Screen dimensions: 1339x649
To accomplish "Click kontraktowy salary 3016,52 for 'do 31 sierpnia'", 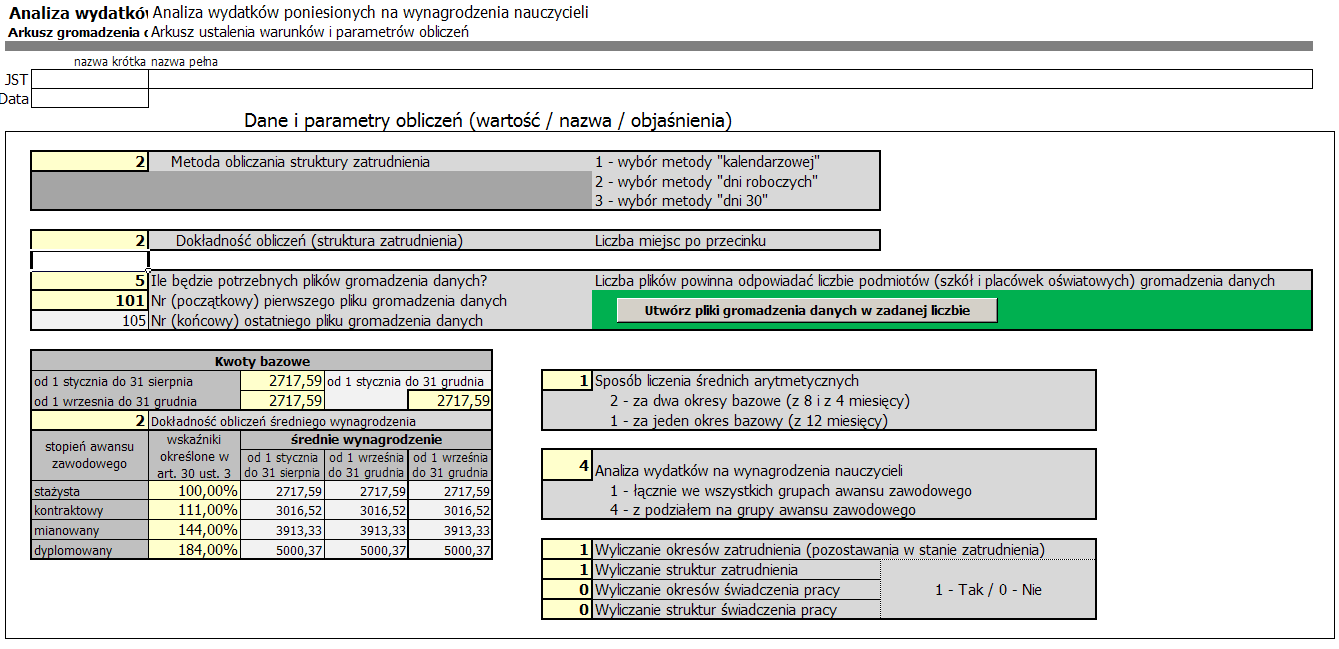I will [282, 511].
